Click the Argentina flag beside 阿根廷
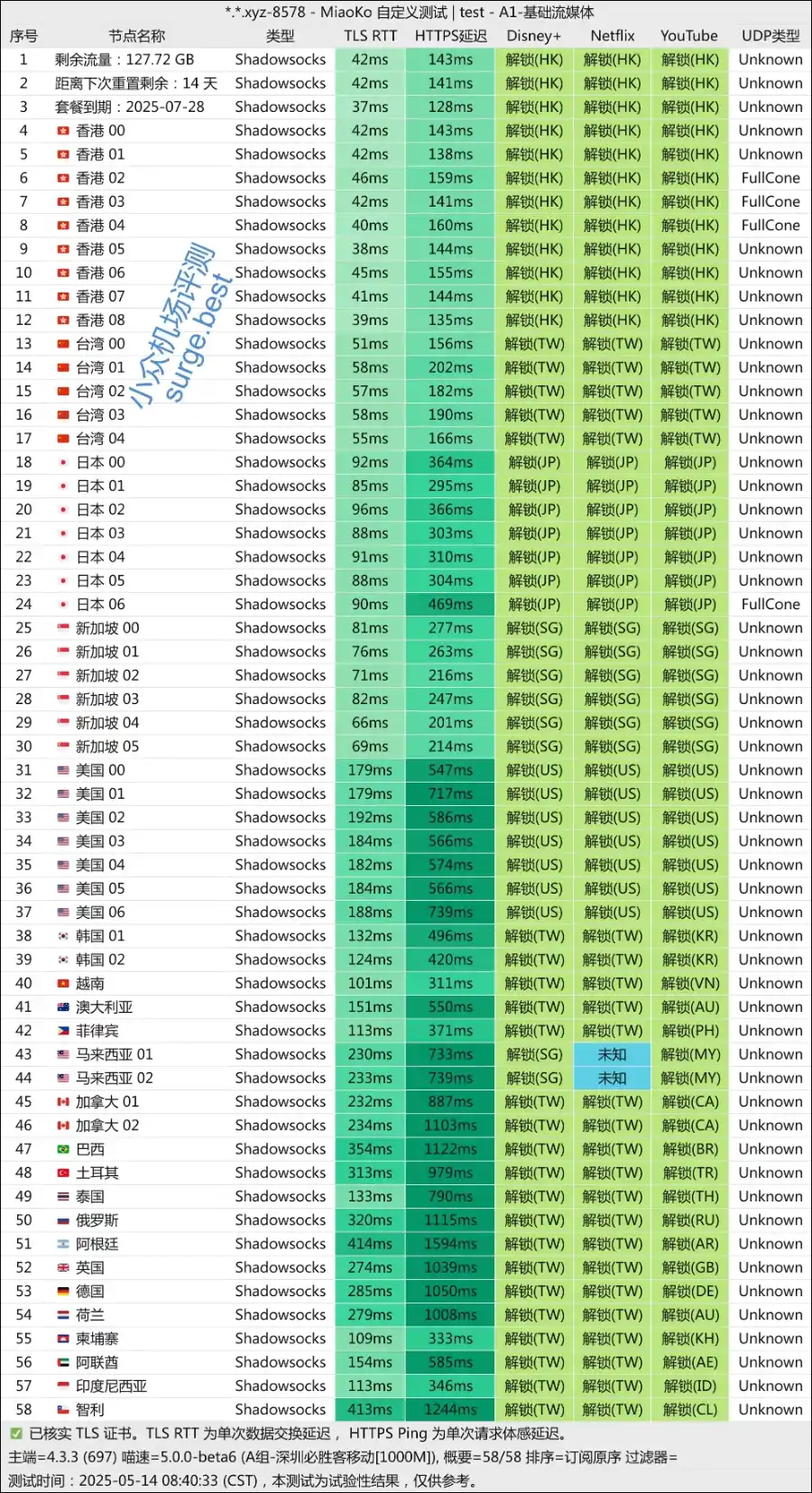812x1493 pixels. (63, 1244)
